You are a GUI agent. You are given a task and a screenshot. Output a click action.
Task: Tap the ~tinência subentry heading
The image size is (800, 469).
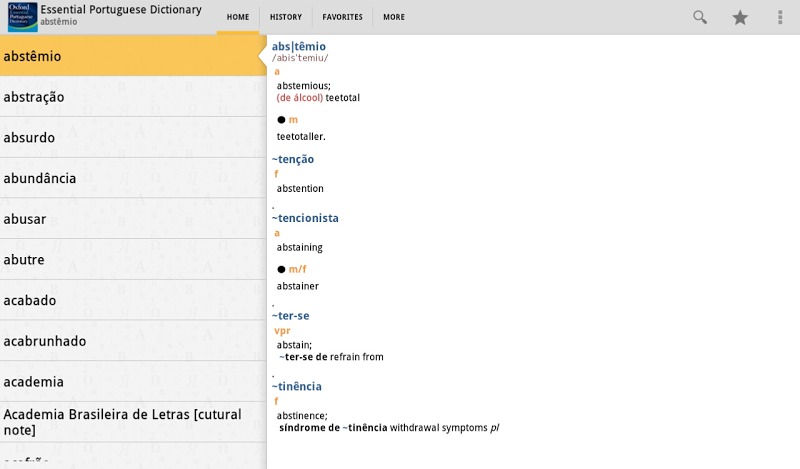(x=297, y=386)
